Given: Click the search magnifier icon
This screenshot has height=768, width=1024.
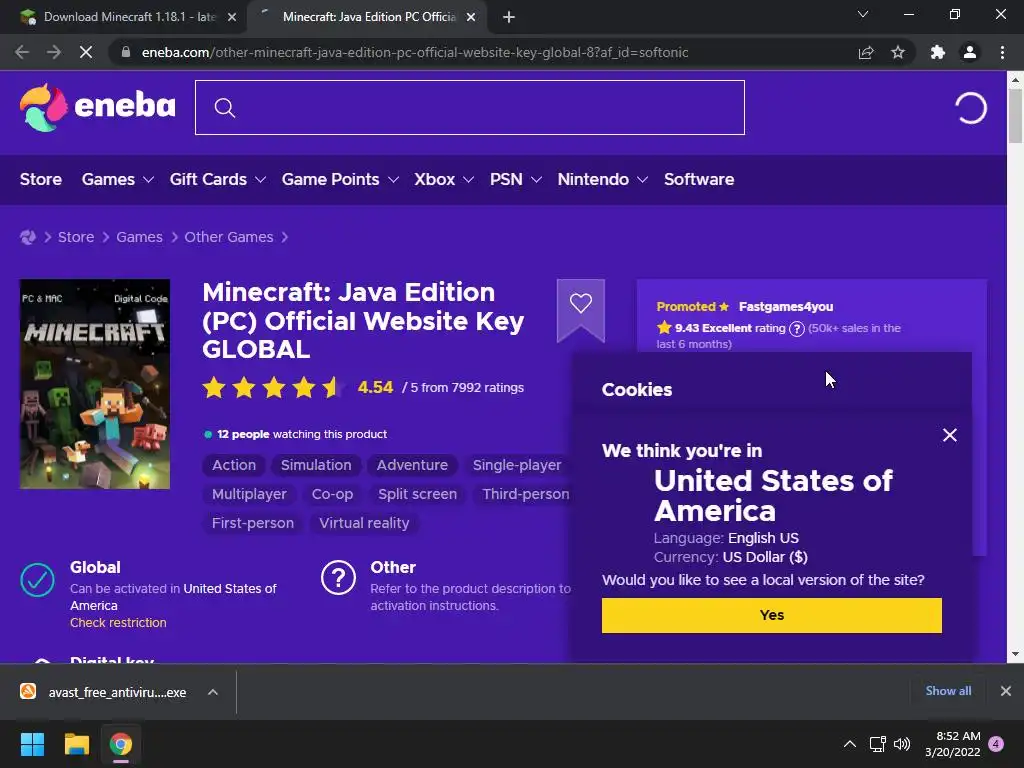Looking at the screenshot, I should [x=224, y=108].
